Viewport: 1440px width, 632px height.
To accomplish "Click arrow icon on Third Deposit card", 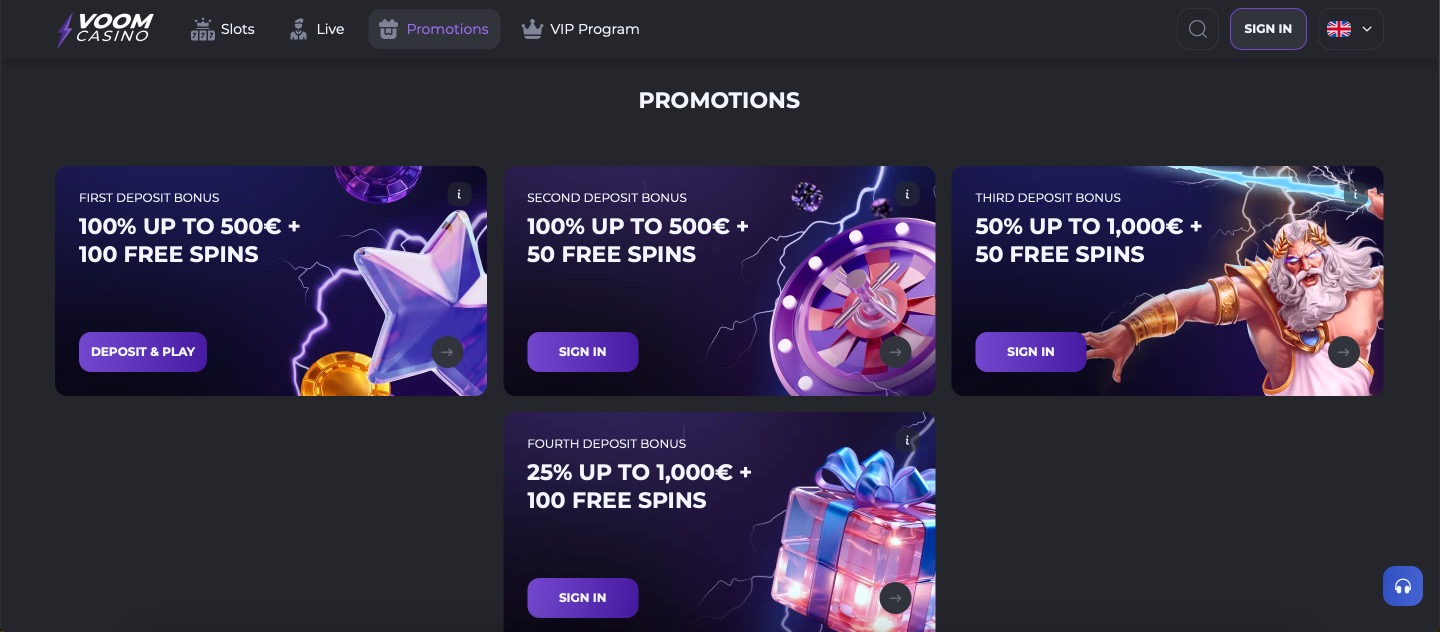I will click(x=1343, y=352).
